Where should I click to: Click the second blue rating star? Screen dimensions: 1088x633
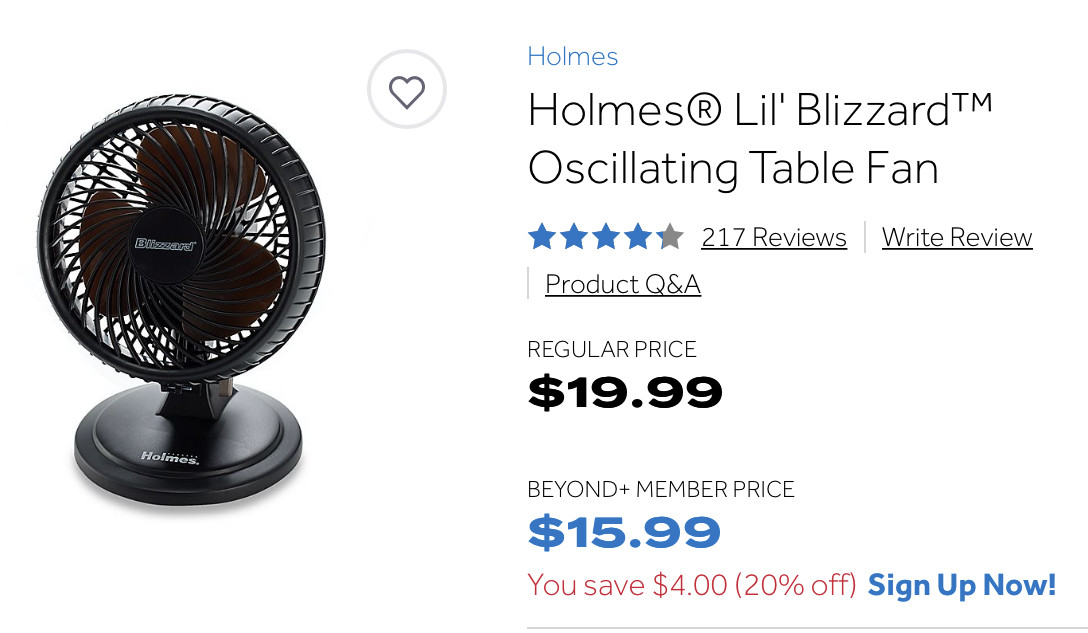pyautogui.click(x=574, y=237)
